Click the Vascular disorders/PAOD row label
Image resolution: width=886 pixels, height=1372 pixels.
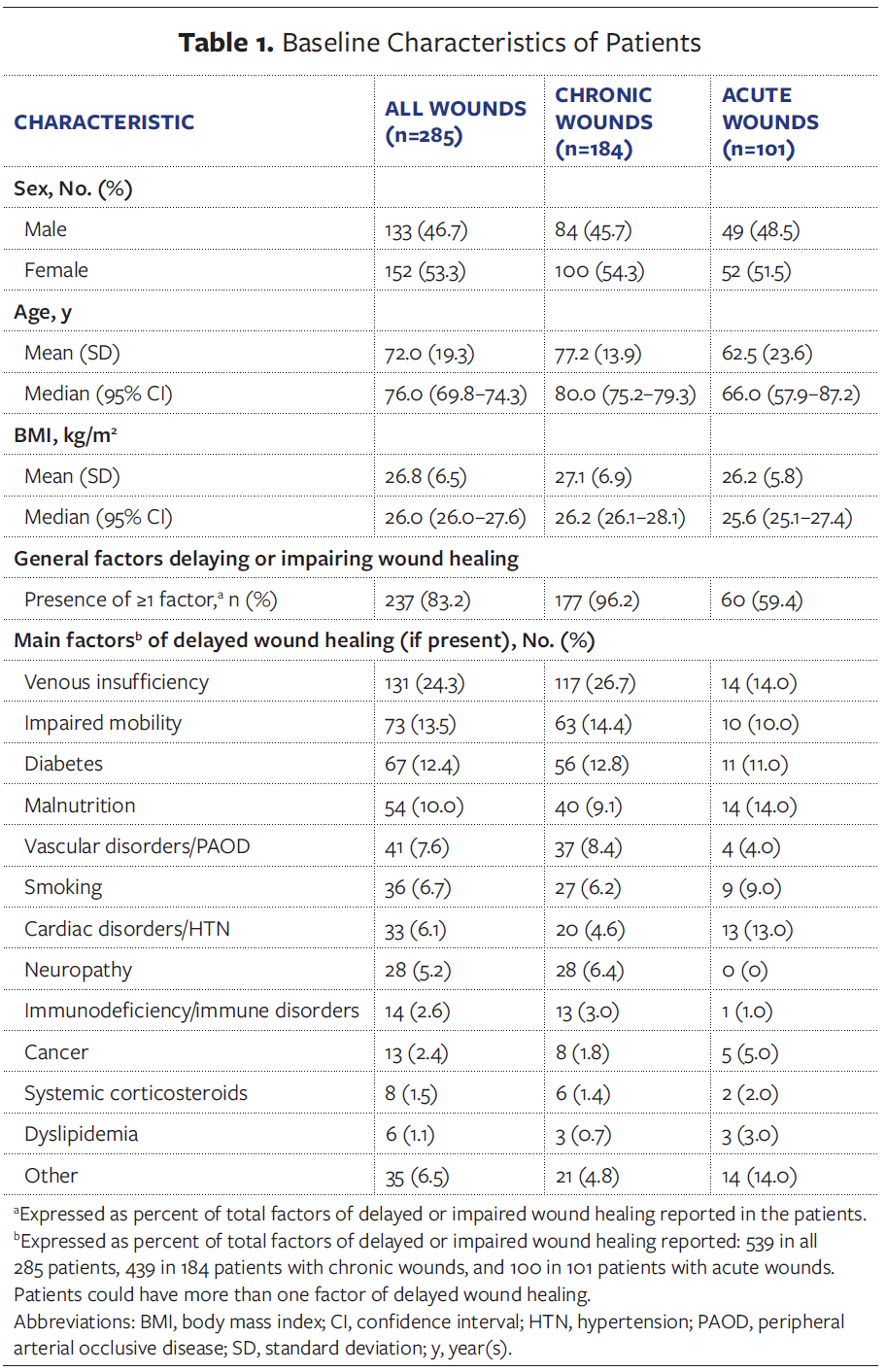click(137, 846)
